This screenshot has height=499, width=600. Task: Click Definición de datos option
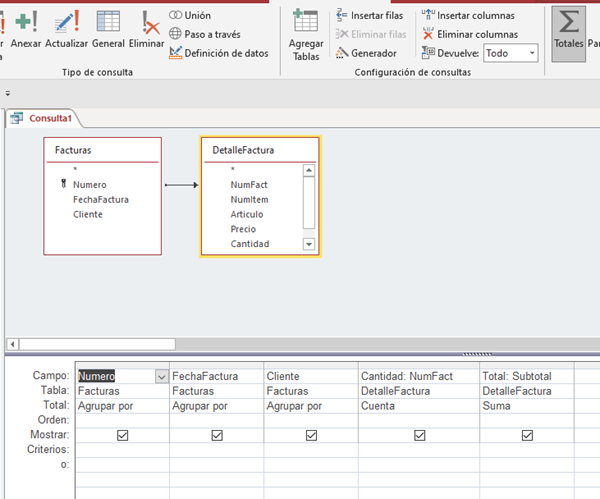(218, 53)
